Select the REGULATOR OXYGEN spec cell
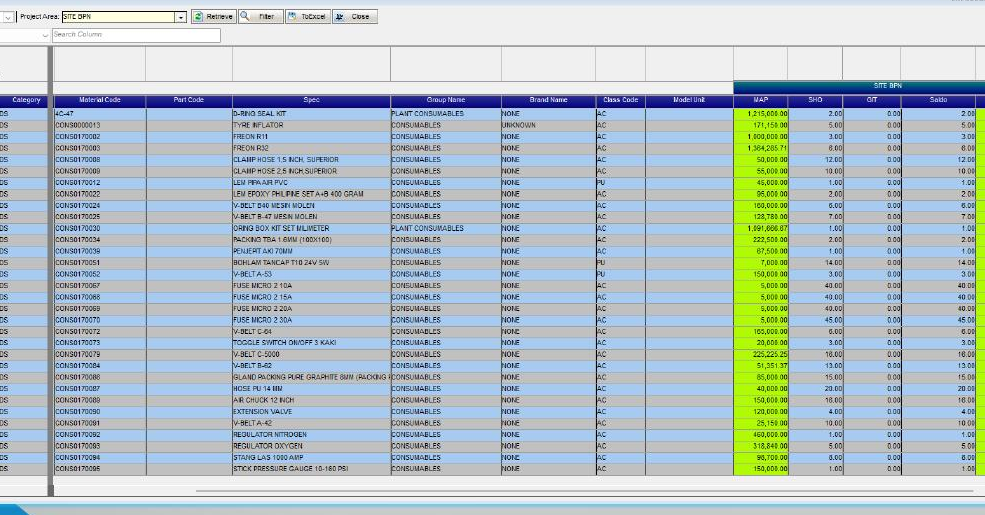 pos(312,446)
